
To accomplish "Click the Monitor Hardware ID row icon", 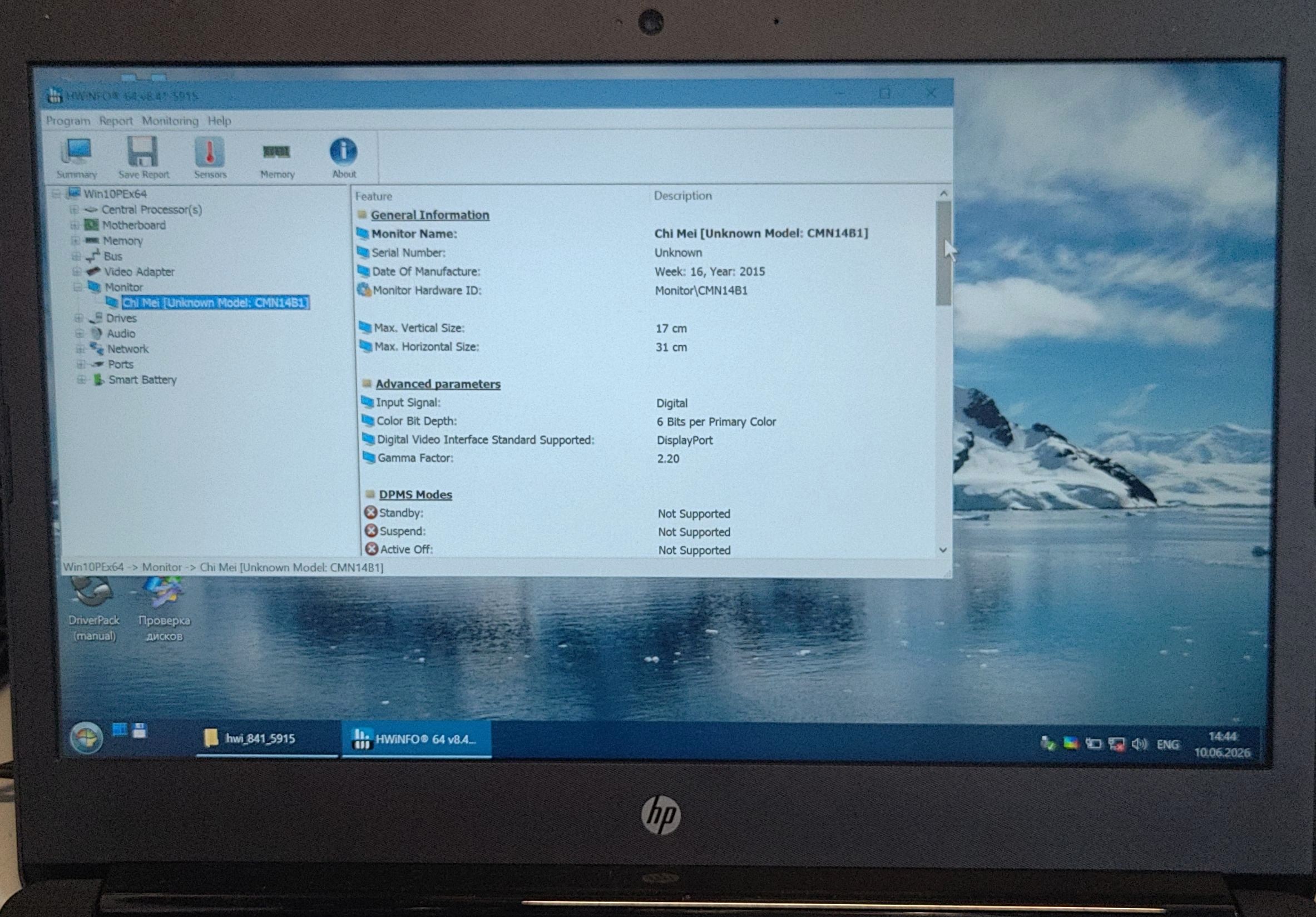I will pos(364,290).
